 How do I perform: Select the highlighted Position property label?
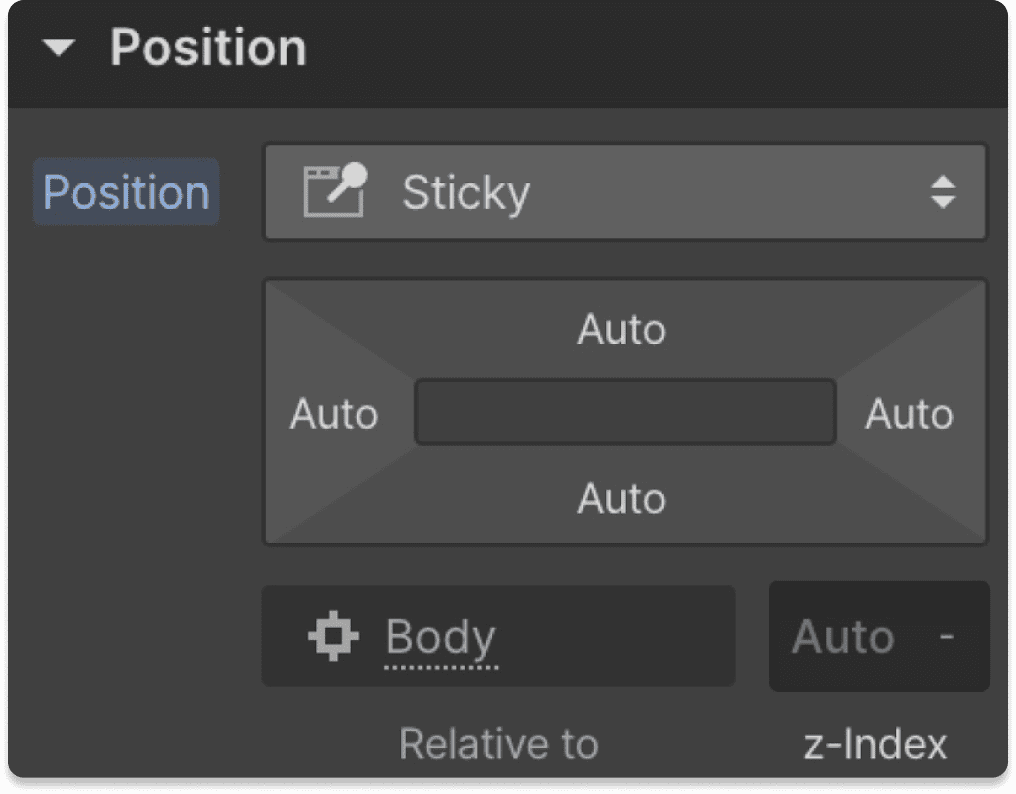coord(125,192)
